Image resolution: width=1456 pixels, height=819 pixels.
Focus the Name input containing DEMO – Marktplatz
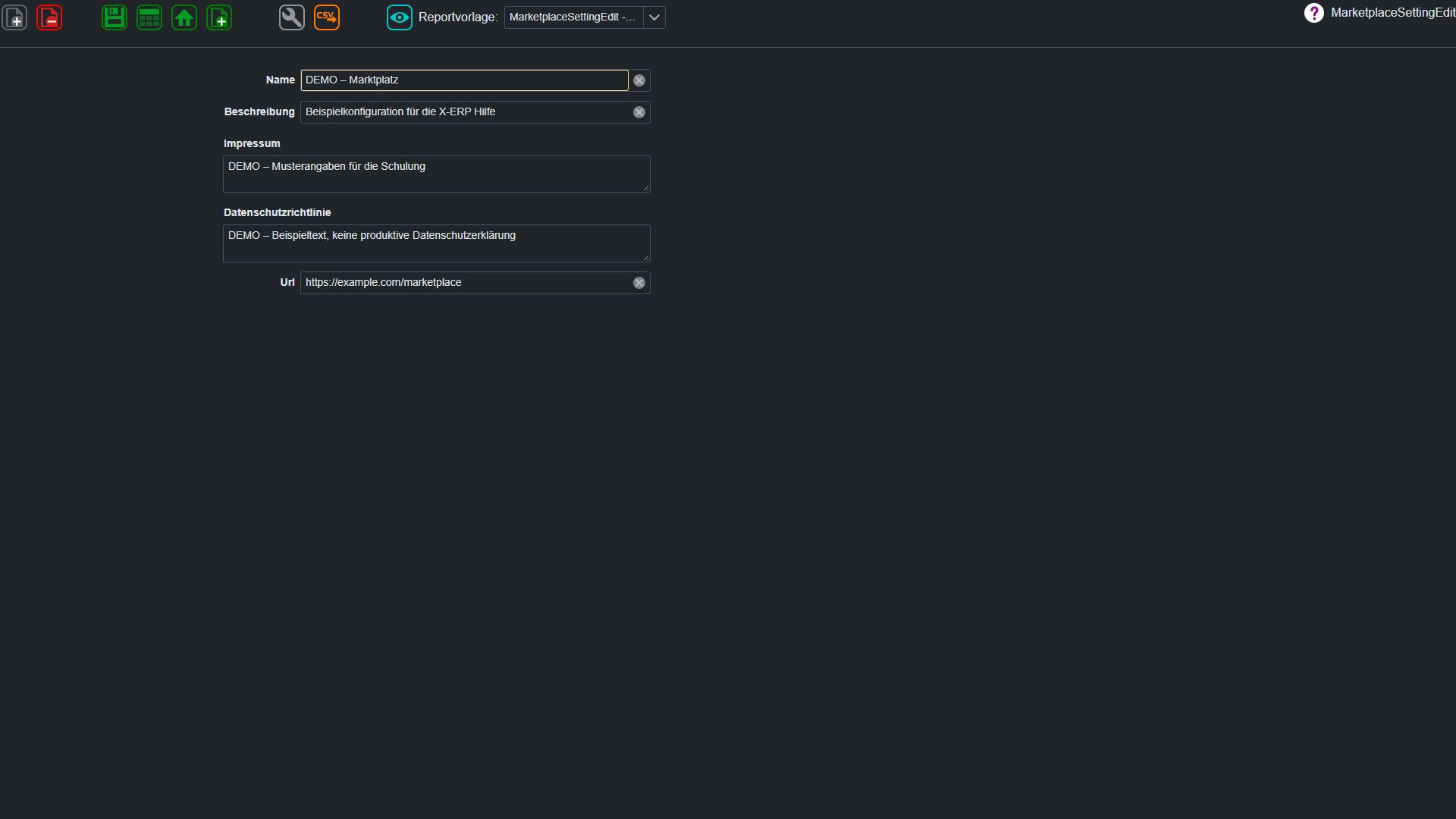tap(464, 80)
